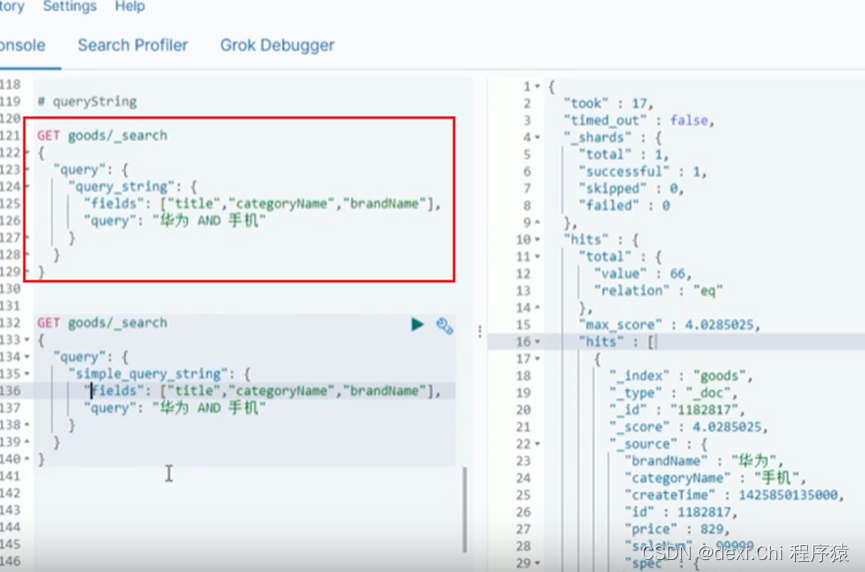This screenshot has height=572, width=865.
Task: Click the editor's vertical scrollbar
Action: (x=464, y=510)
